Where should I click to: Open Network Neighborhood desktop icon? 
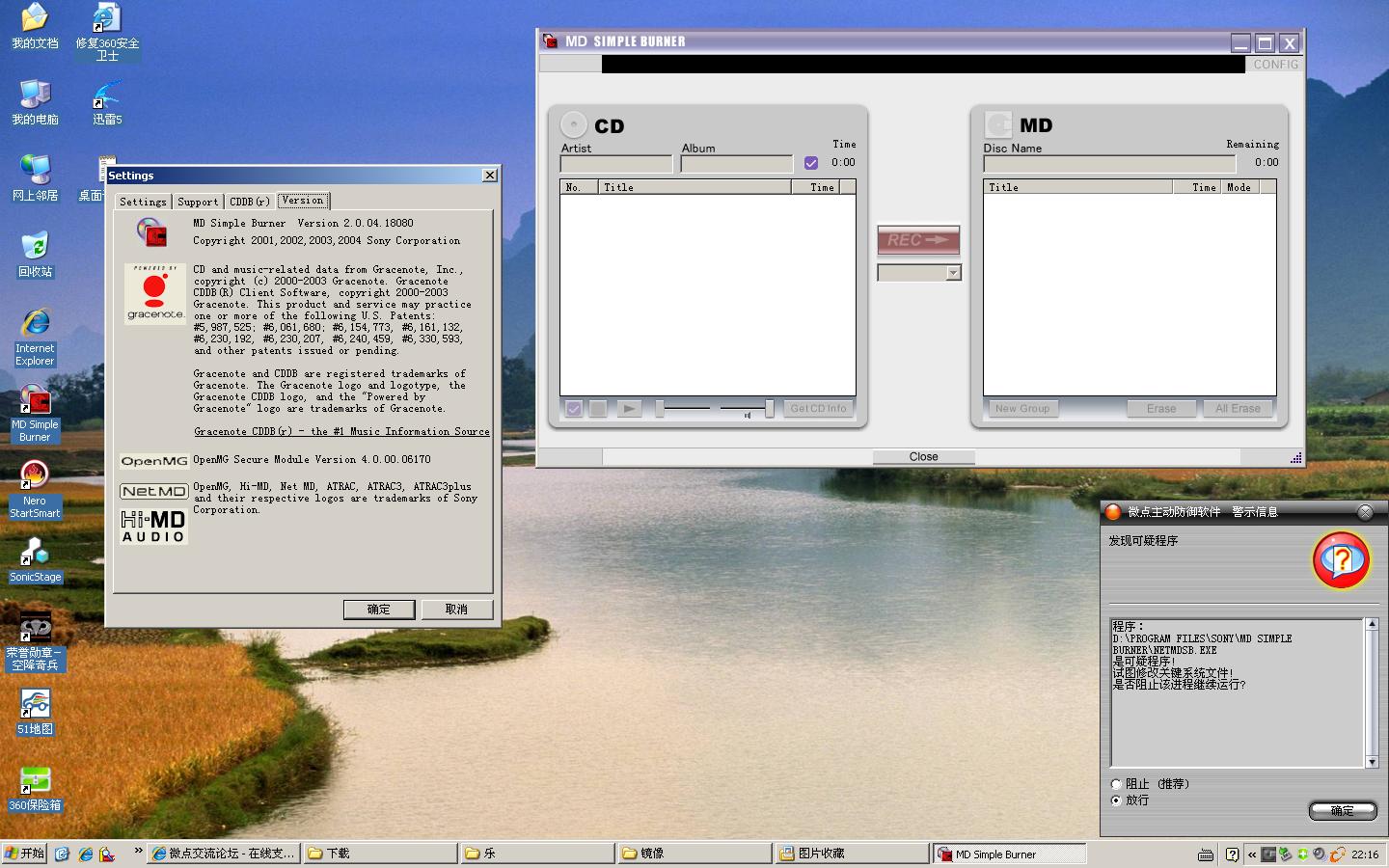tap(35, 178)
